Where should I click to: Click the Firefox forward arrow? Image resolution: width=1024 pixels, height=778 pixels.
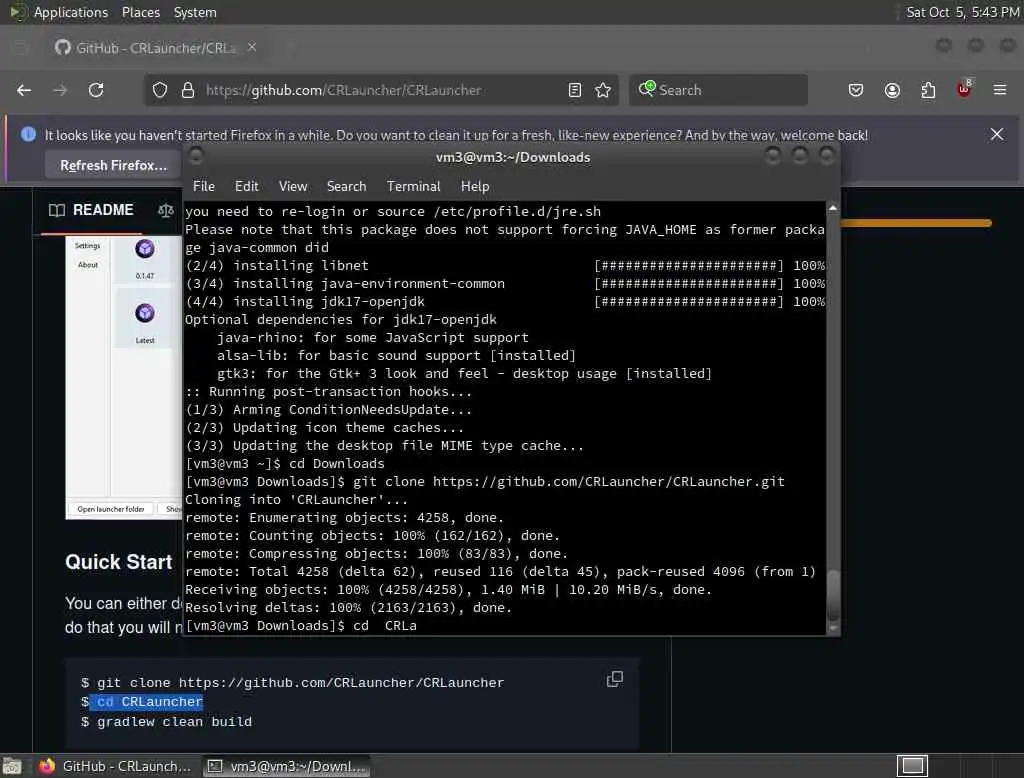pyautogui.click(x=60, y=90)
